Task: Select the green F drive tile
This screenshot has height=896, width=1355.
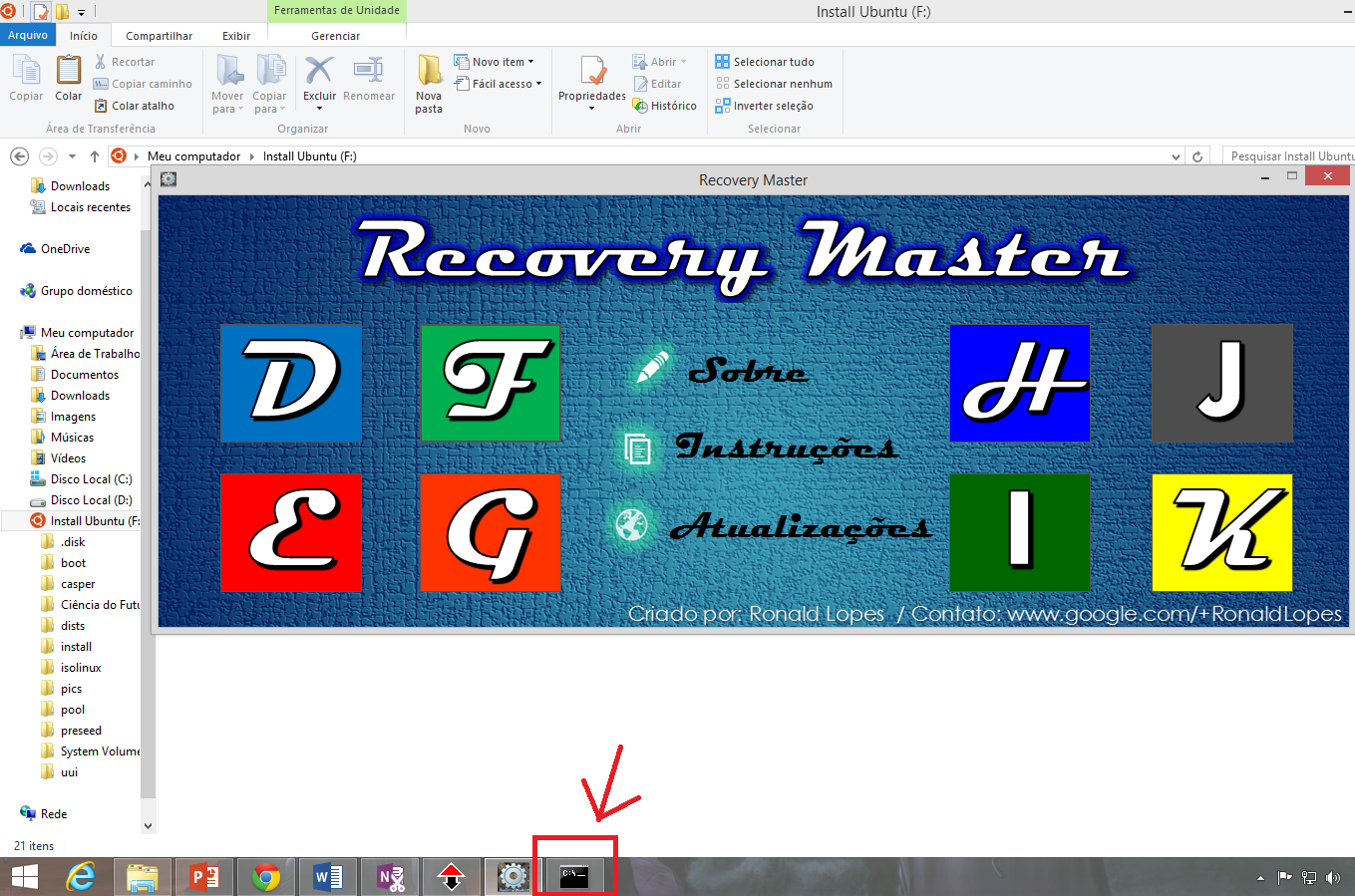Action: click(x=491, y=383)
